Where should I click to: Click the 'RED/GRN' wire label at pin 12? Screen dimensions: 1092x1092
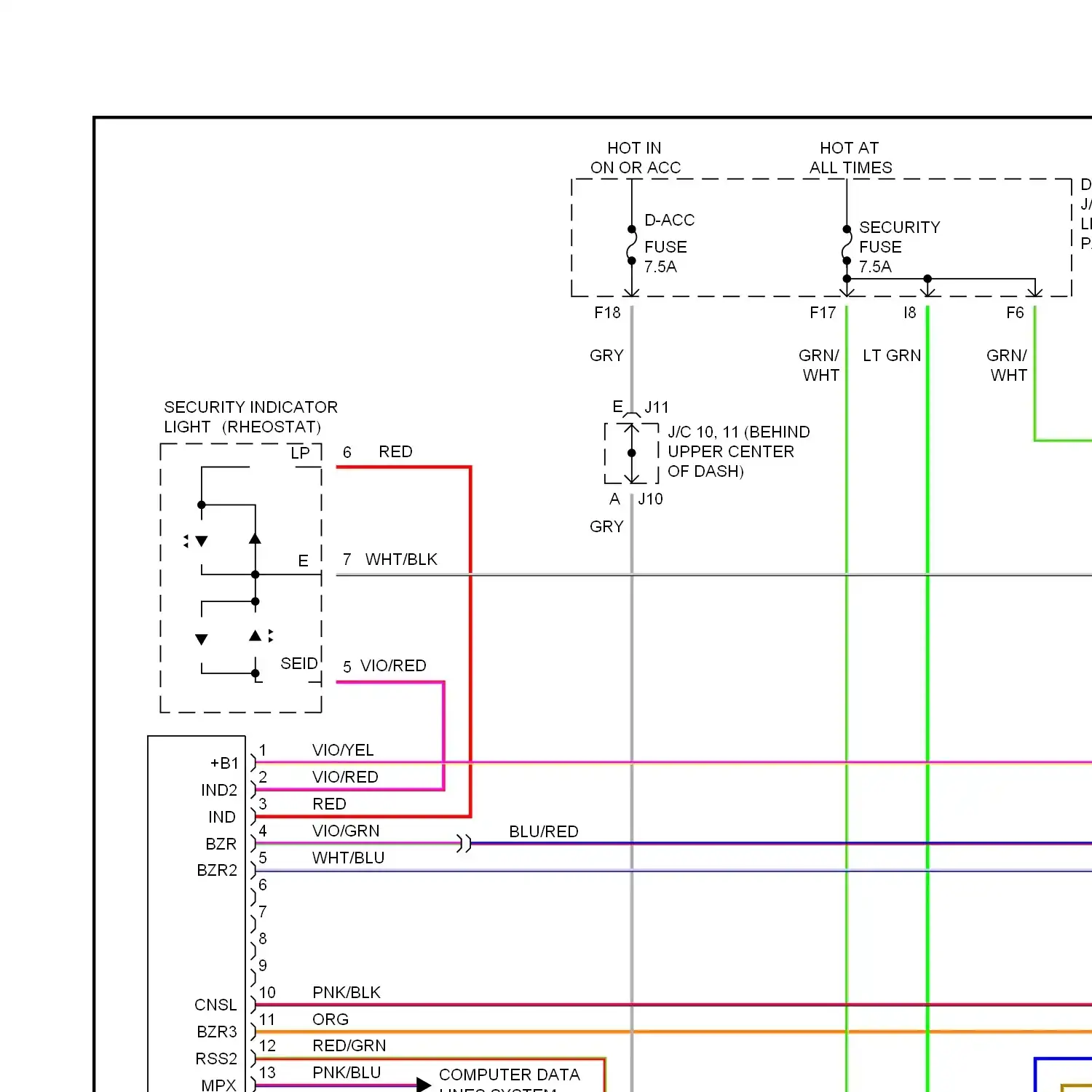(x=349, y=1045)
